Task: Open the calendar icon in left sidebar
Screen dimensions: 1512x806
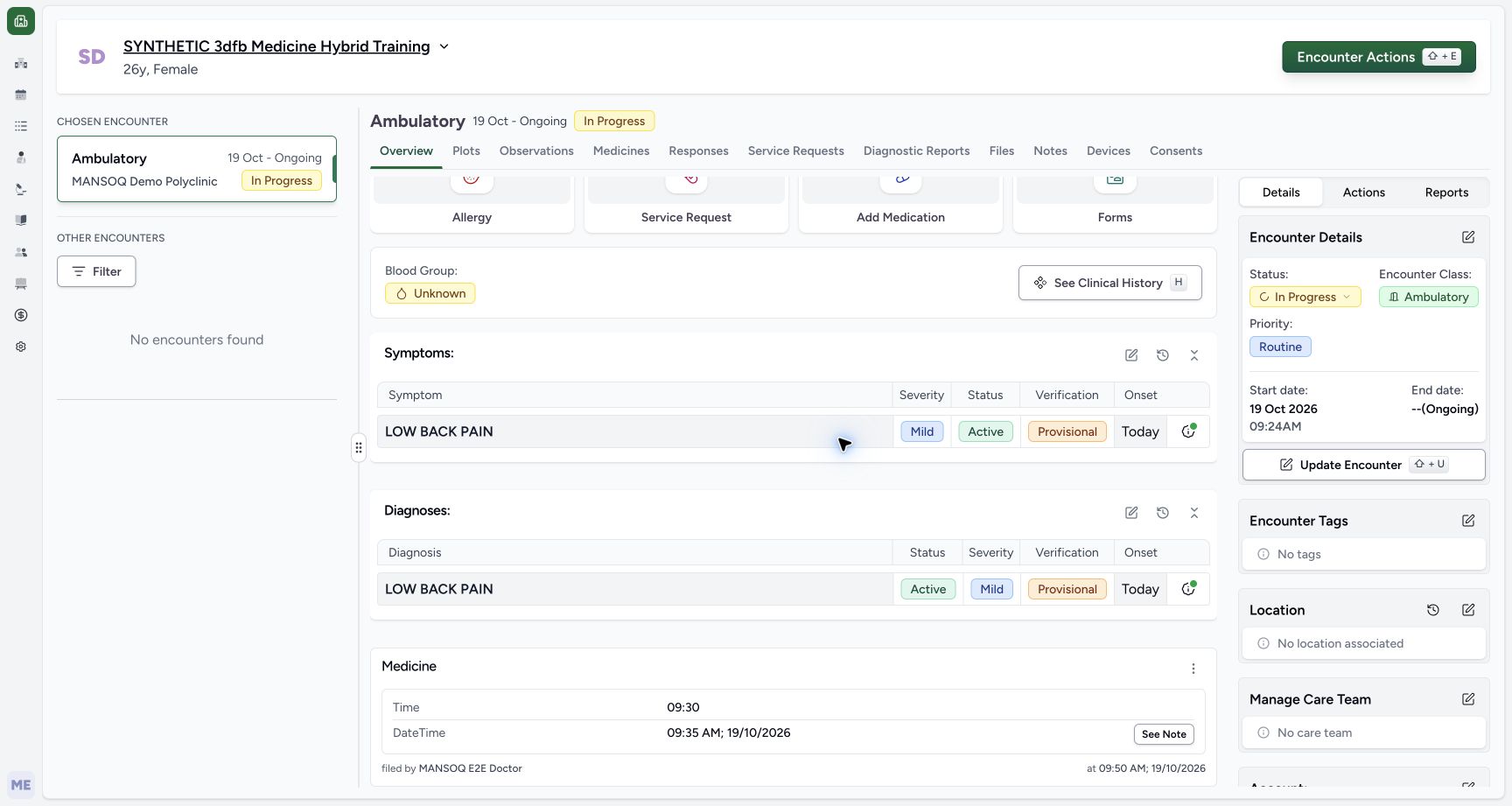Action: tap(21, 95)
